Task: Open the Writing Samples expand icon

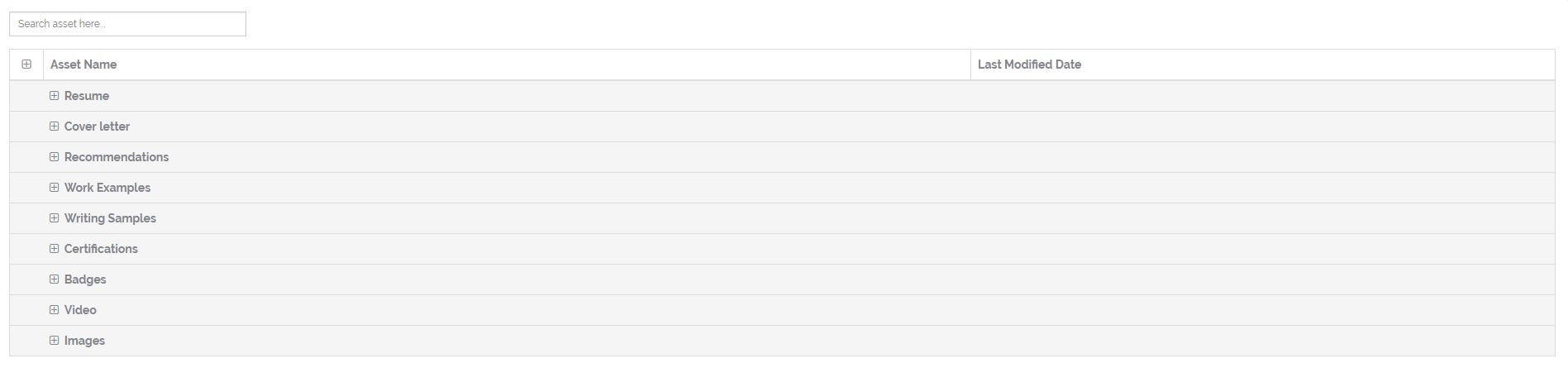Action: 55,218
